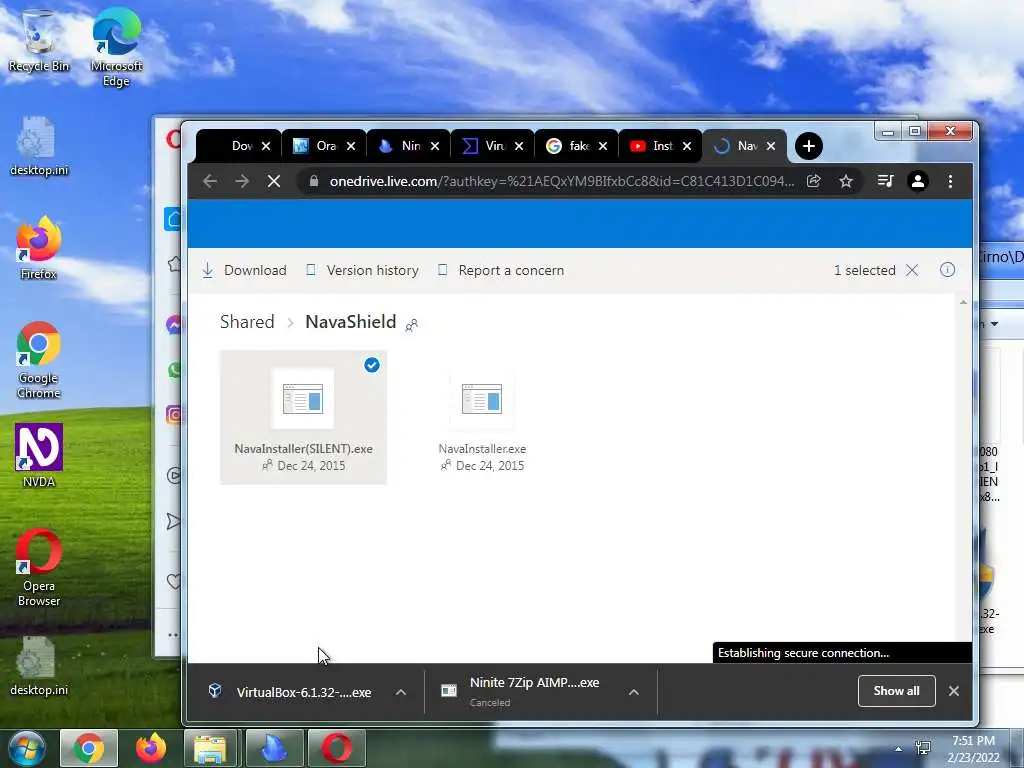The height and width of the screenshot is (768, 1024).
Task: Close the downloads shelf
Action: point(953,691)
